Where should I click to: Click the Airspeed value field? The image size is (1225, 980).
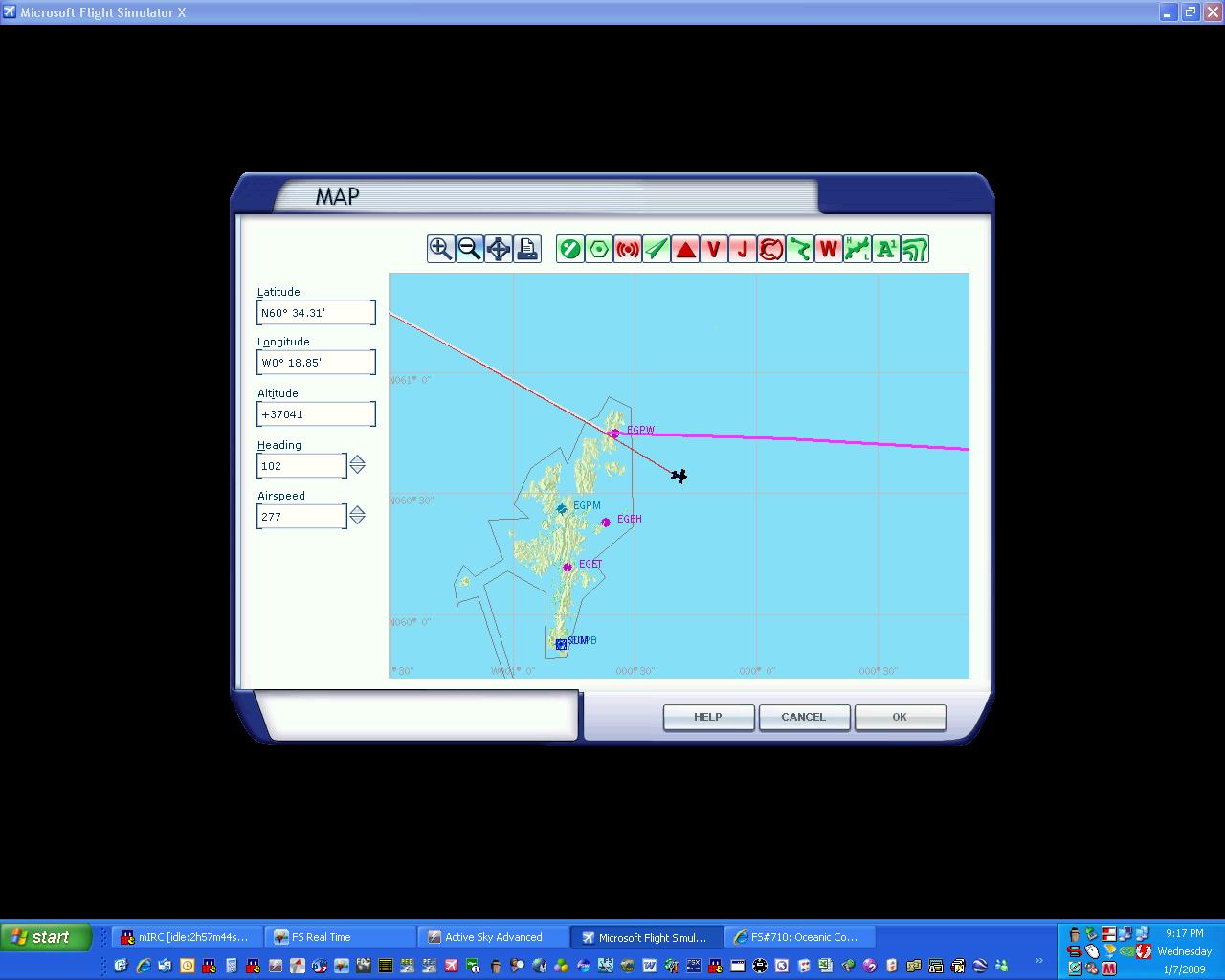pyautogui.click(x=301, y=516)
